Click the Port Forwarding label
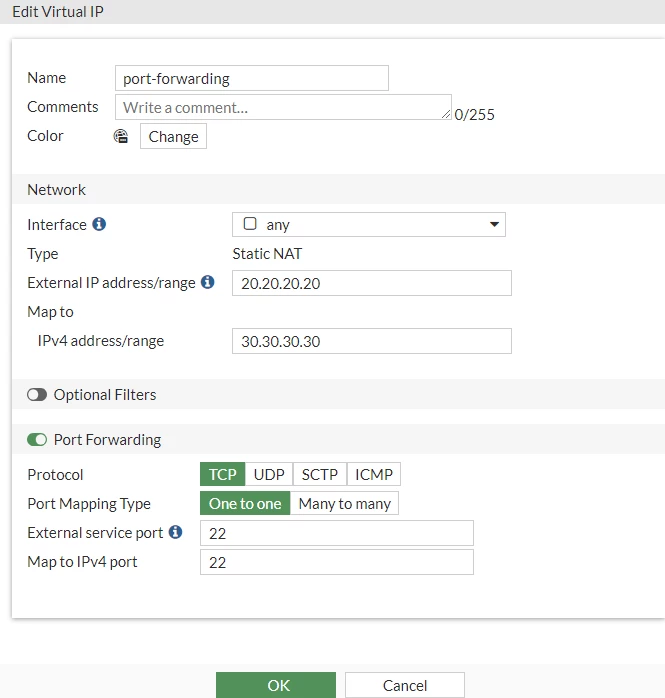Viewport: 665px width, 698px height. click(x=107, y=440)
